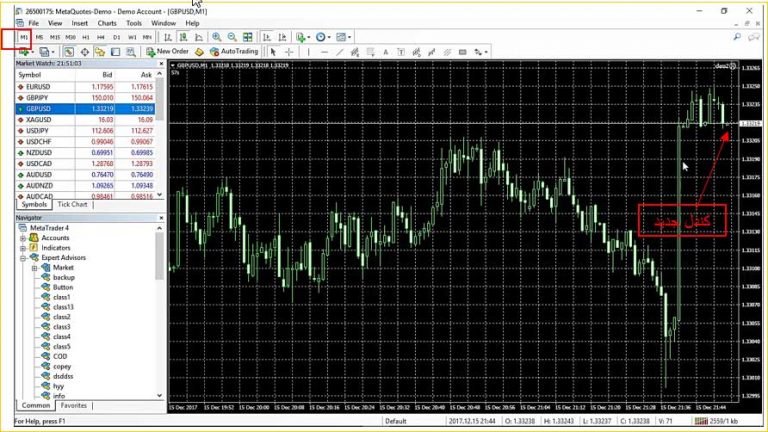Screen dimensions: 768x432
Task: Toggle Chart Shift icon
Action: click(282, 37)
